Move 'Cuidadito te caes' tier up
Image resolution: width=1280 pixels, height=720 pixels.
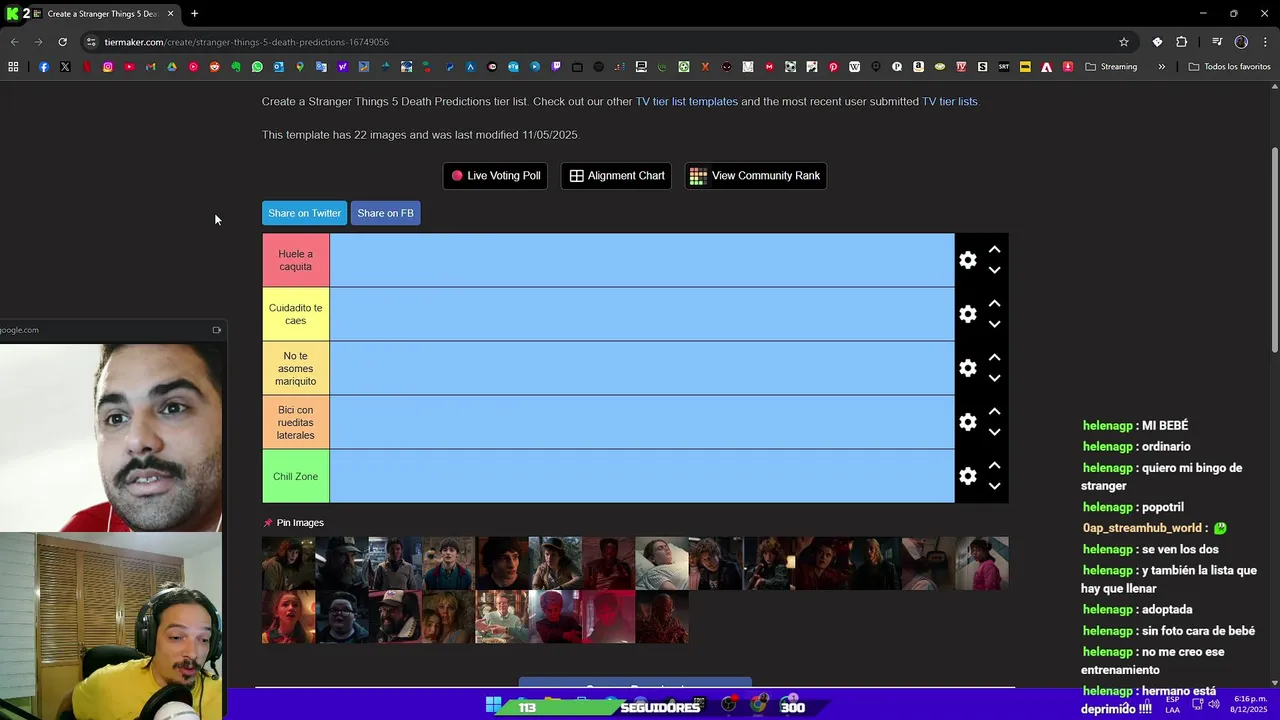click(994, 303)
